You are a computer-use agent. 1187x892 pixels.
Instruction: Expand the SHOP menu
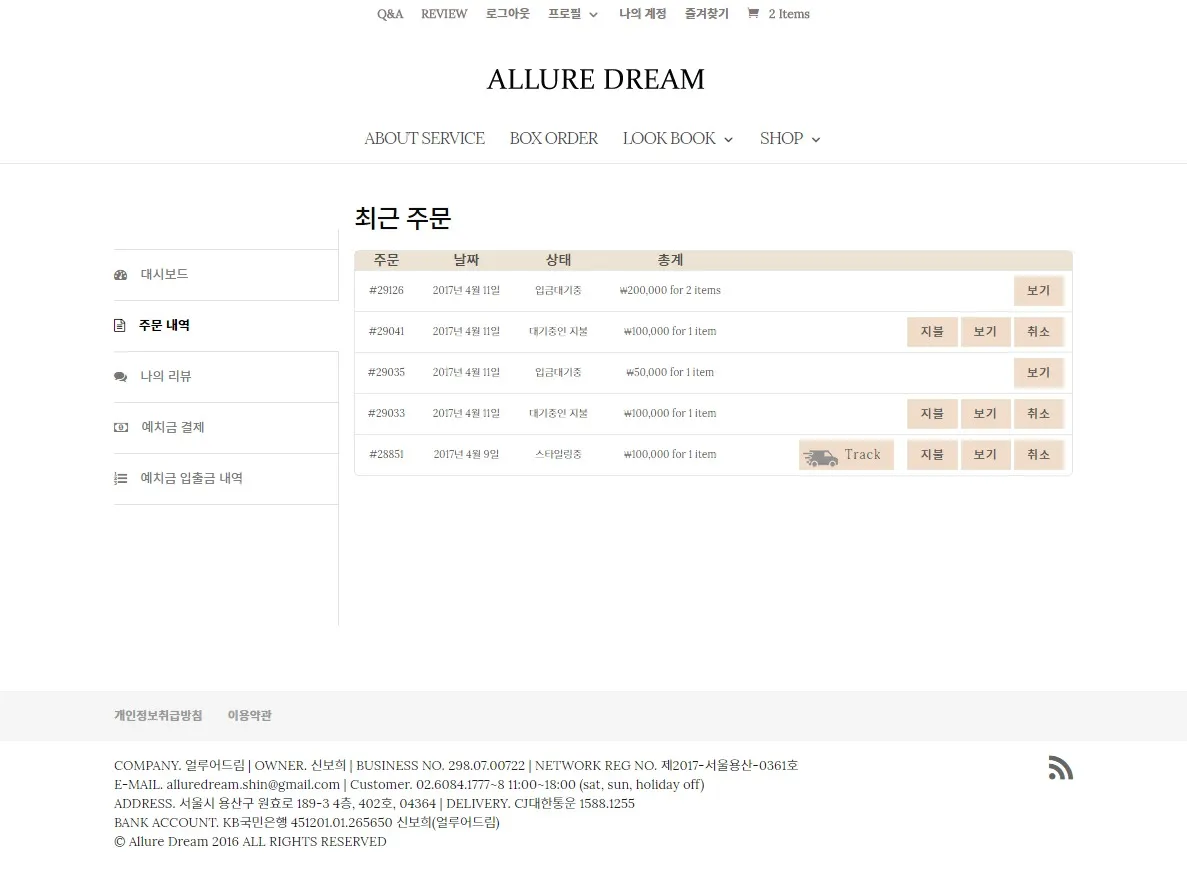click(x=790, y=139)
